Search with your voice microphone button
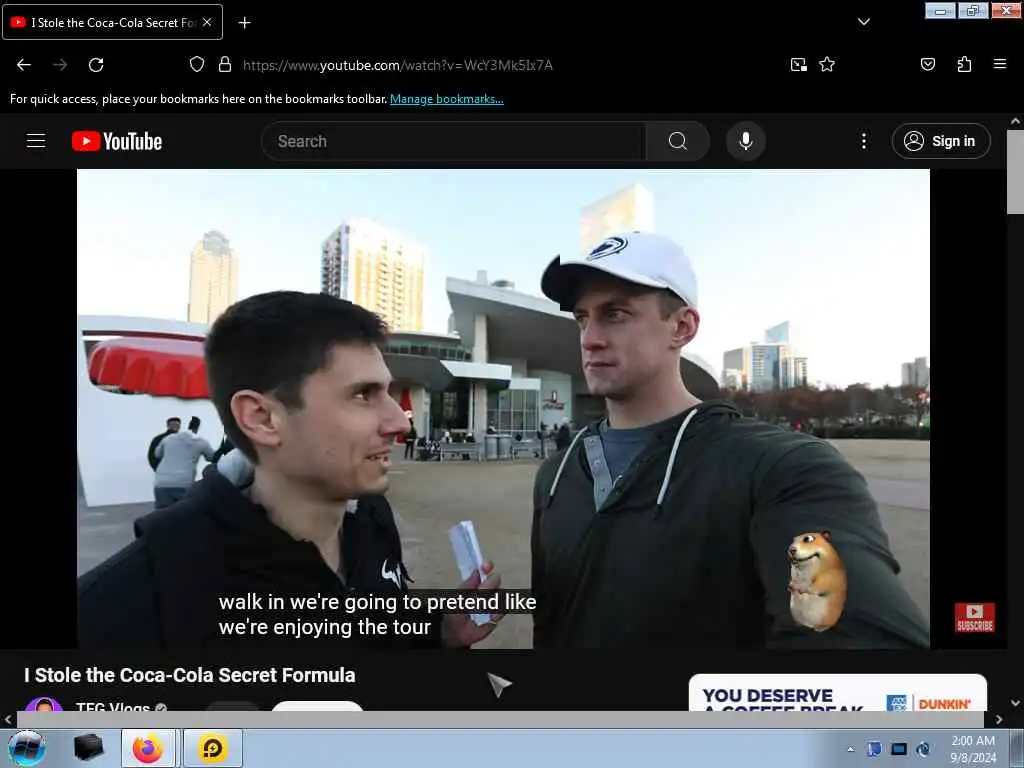 pos(746,141)
